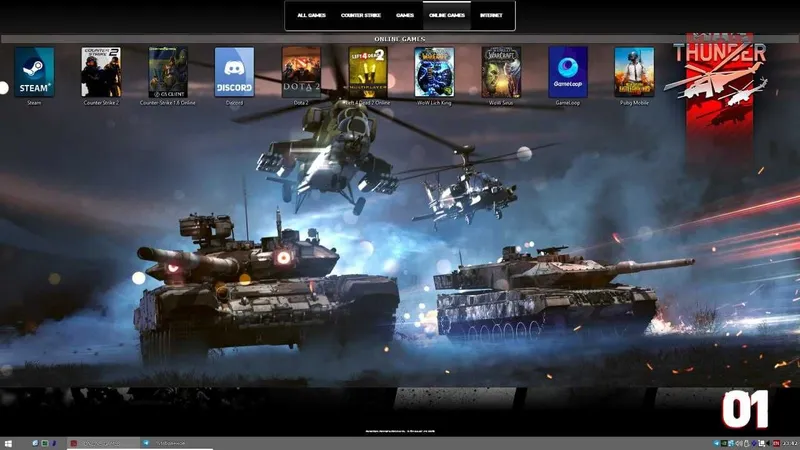Image resolution: width=800 pixels, height=450 pixels.
Task: Open the NVIDIA tray icon
Action: click(x=724, y=443)
